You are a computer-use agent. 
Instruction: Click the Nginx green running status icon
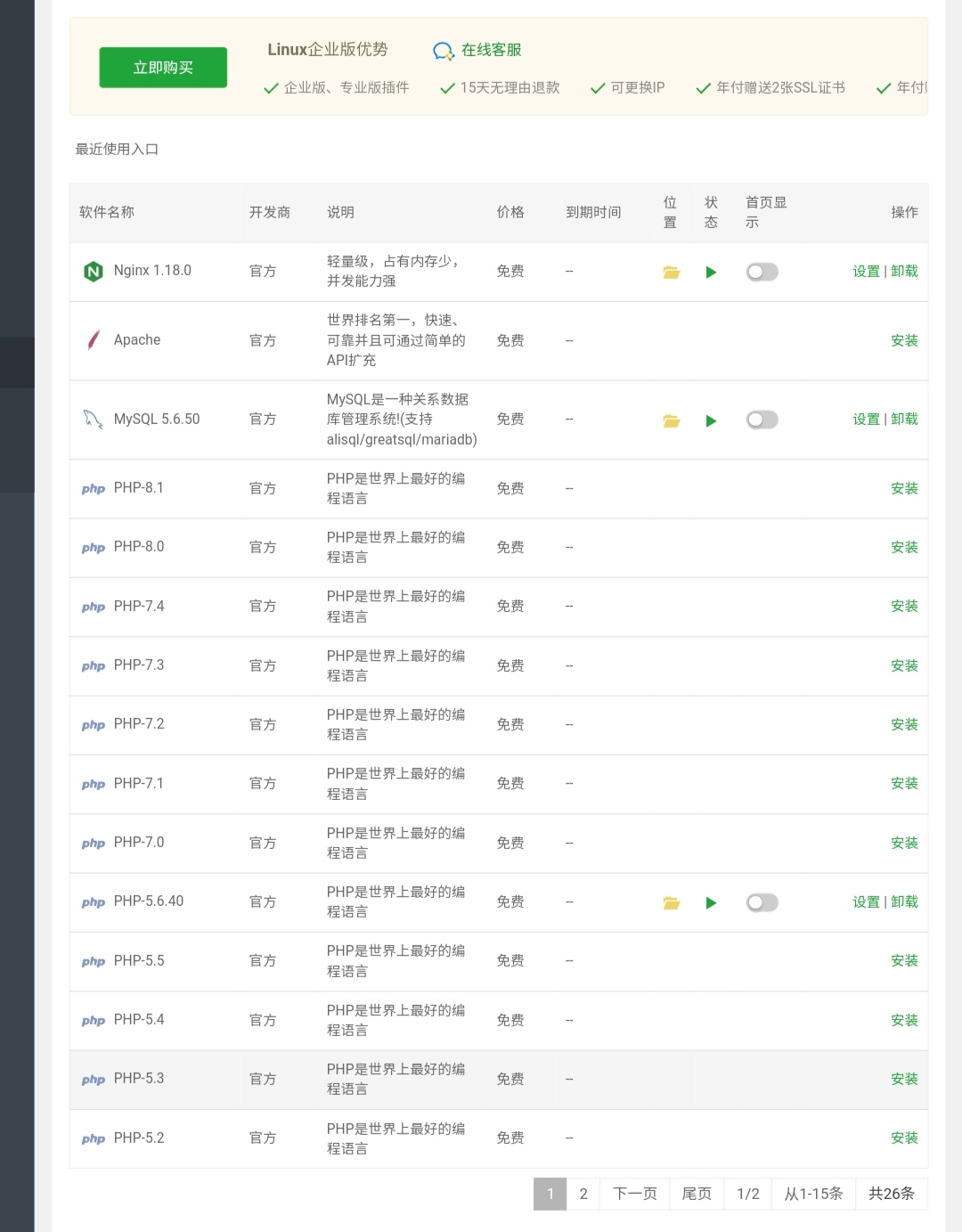point(711,273)
